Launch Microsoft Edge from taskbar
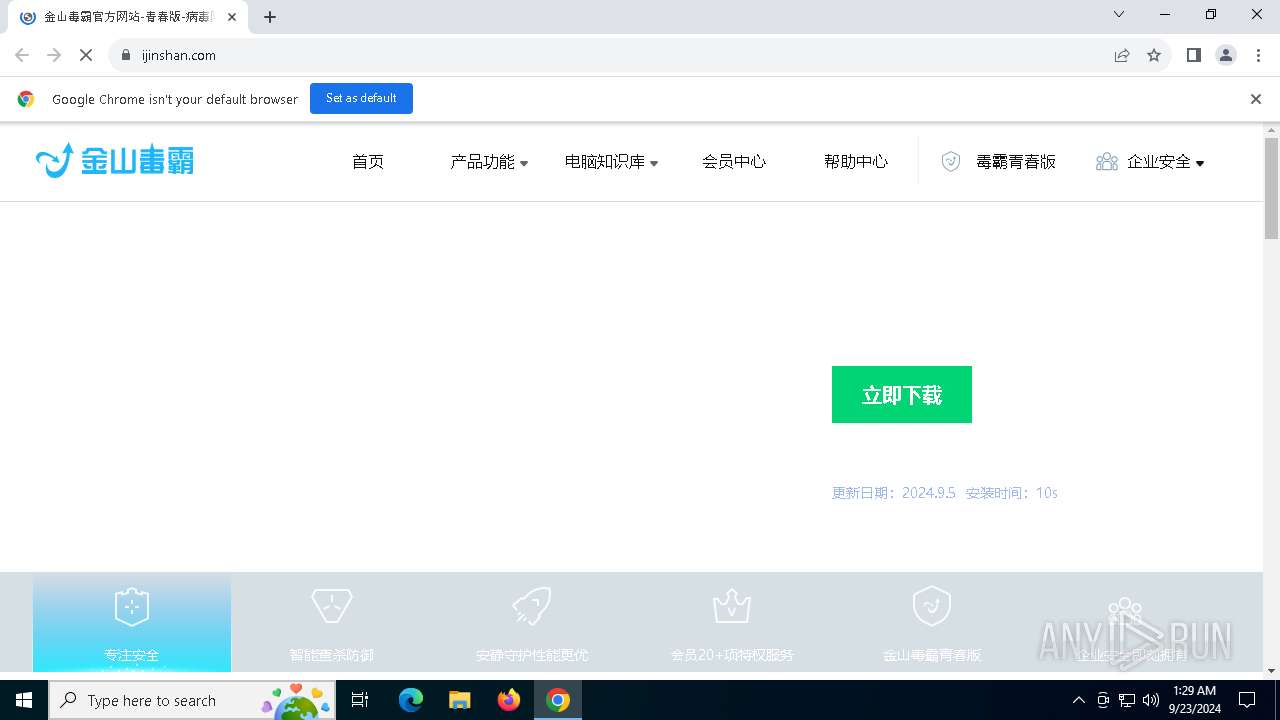1280x720 pixels. (x=411, y=700)
